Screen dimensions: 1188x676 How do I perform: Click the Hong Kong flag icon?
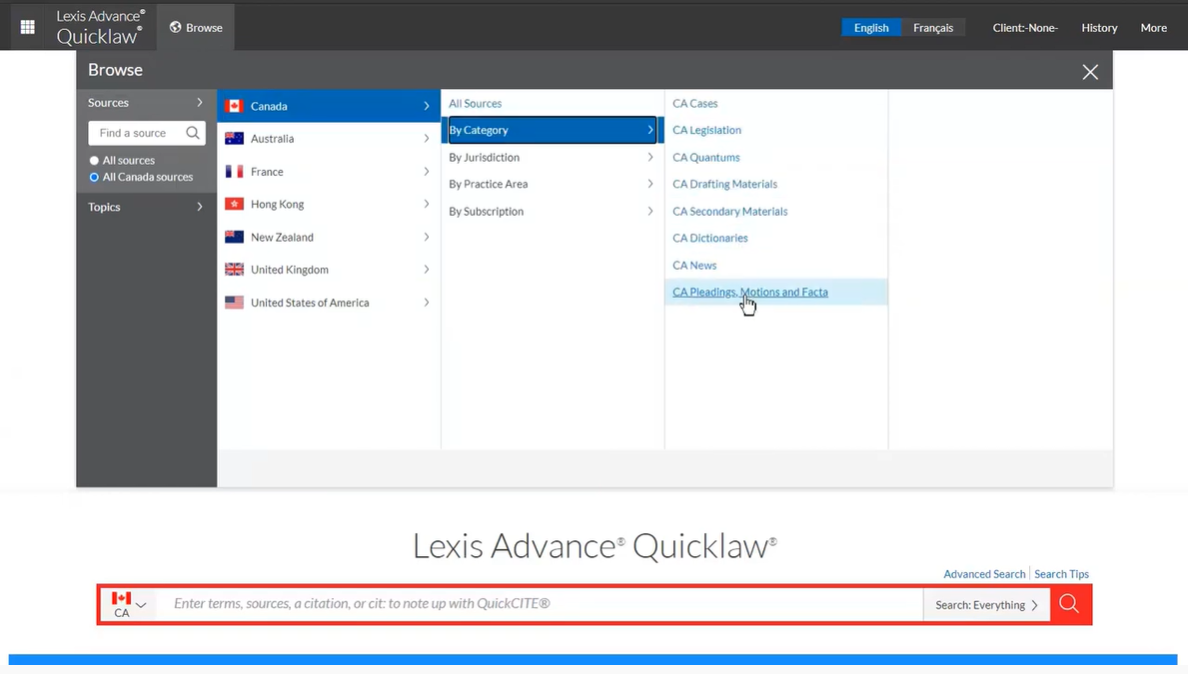pyautogui.click(x=234, y=204)
